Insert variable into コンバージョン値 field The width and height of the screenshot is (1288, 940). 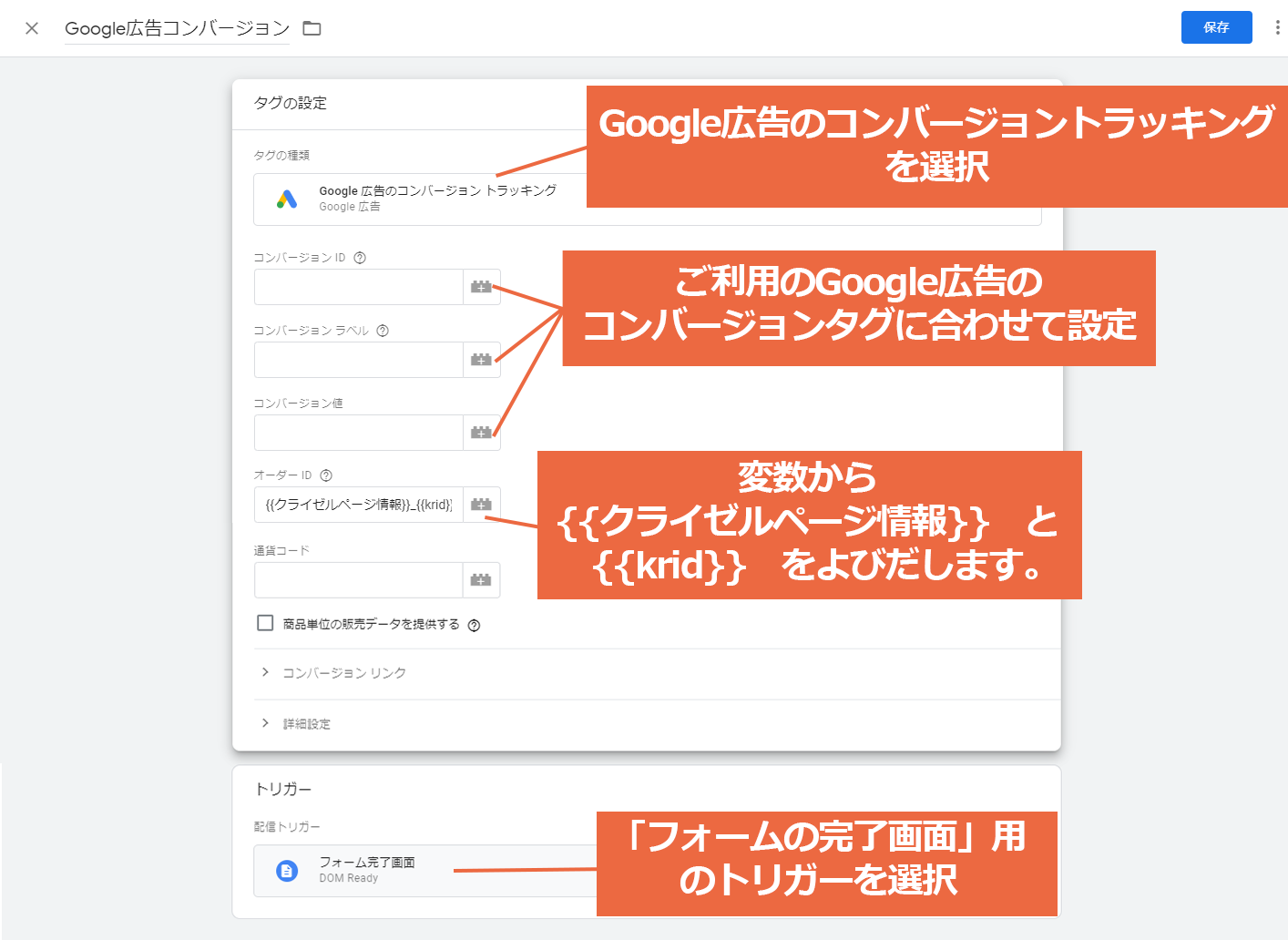[482, 433]
